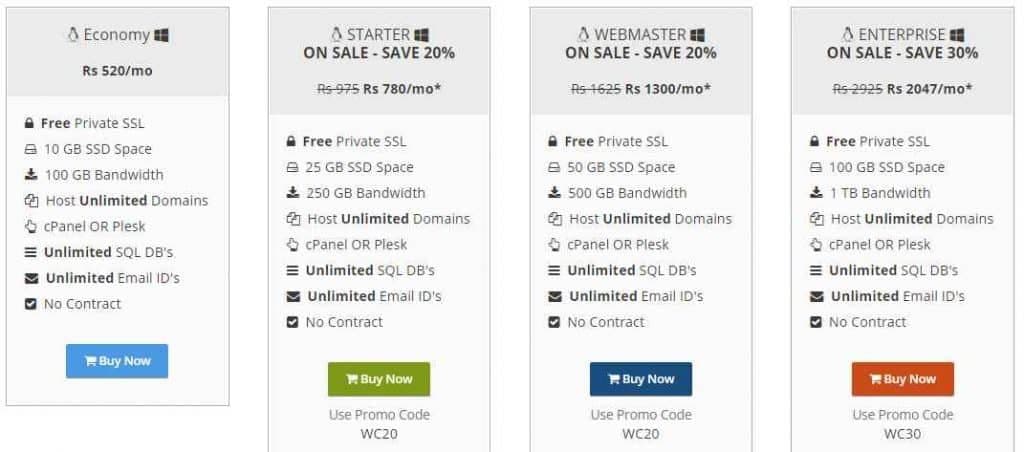Click the Rs 780/mo STARTER price
Image resolution: width=1024 pixels, height=452 pixels.
coord(402,89)
